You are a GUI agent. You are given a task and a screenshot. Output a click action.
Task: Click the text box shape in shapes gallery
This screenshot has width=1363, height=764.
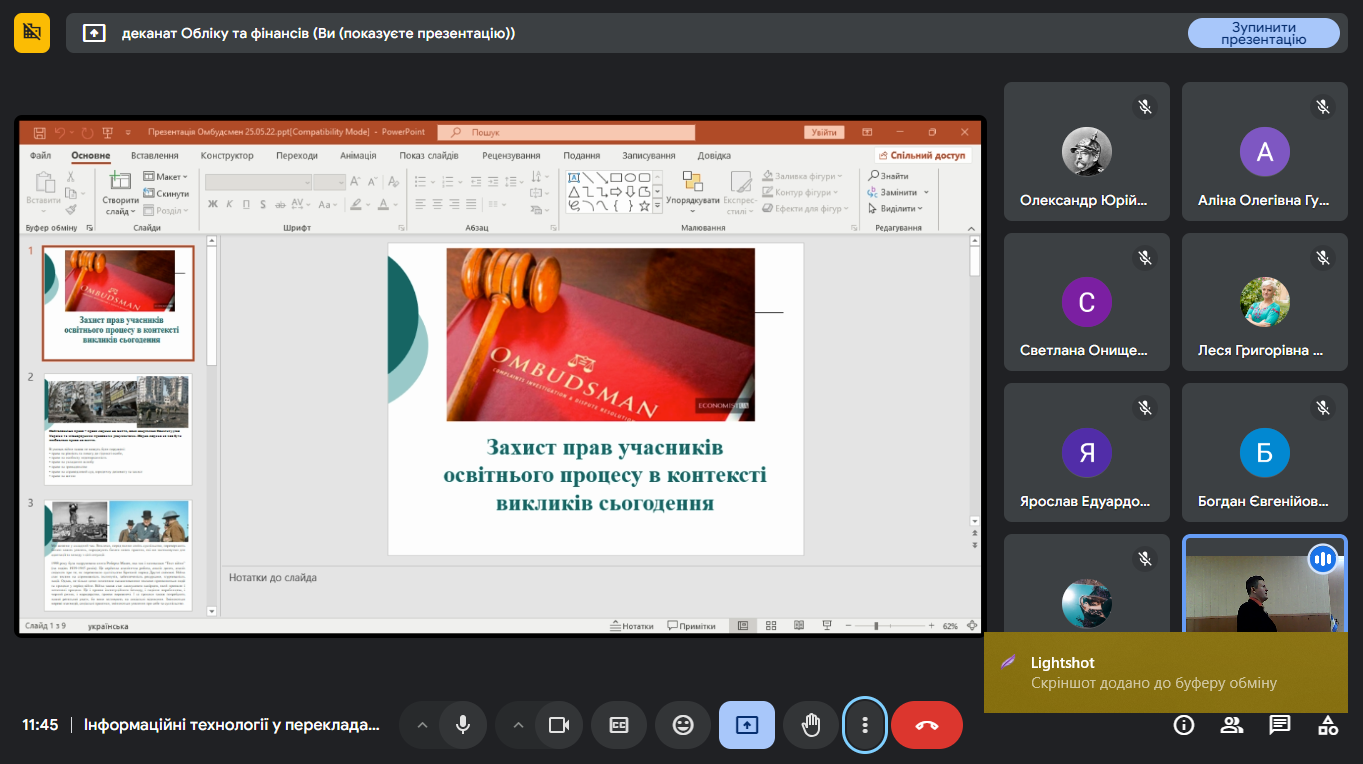point(574,178)
